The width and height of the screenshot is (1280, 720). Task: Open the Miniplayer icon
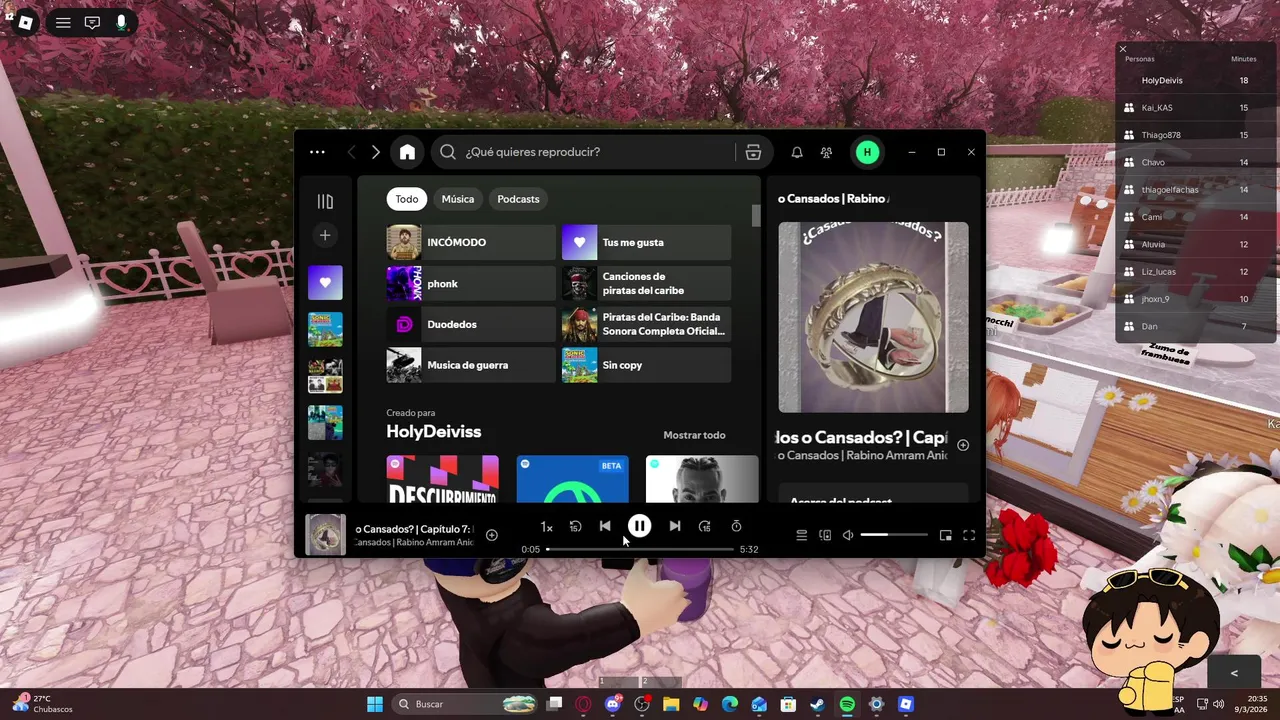[946, 535]
